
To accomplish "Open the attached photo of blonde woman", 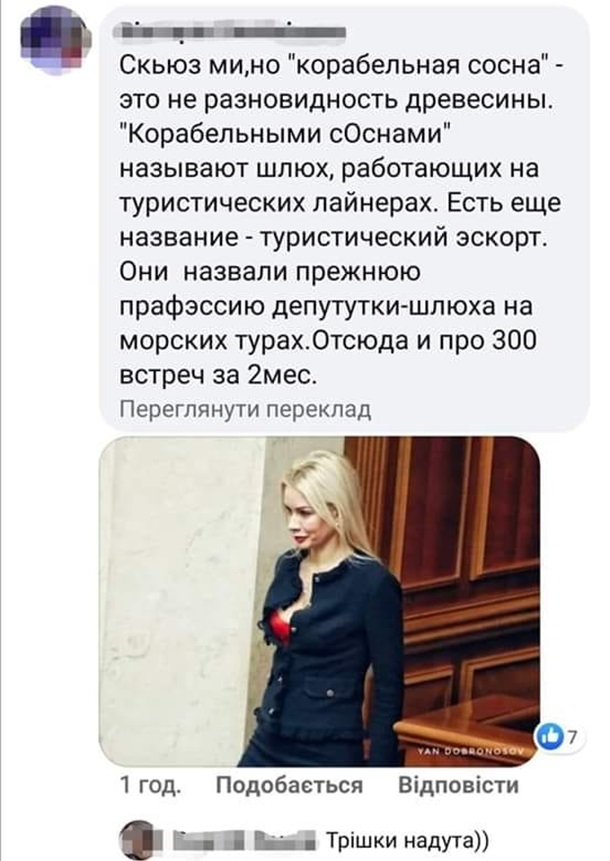I will 320,601.
